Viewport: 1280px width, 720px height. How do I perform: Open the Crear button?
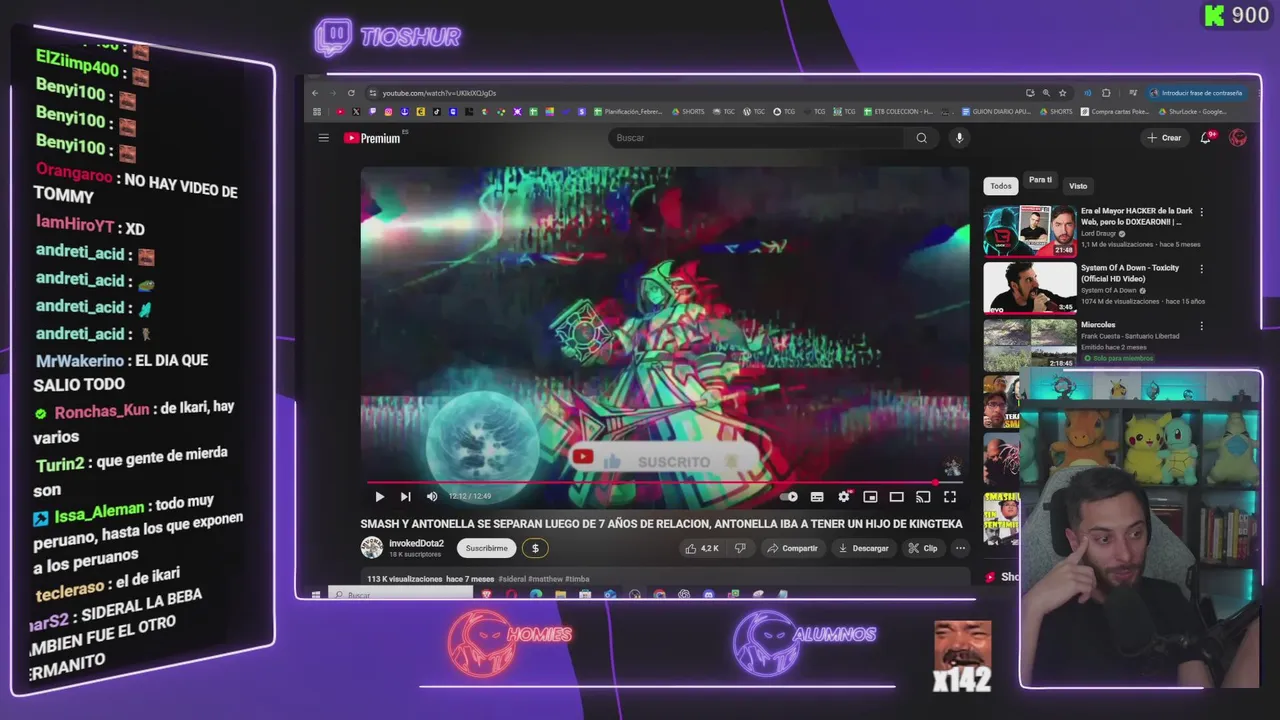(x=1165, y=138)
